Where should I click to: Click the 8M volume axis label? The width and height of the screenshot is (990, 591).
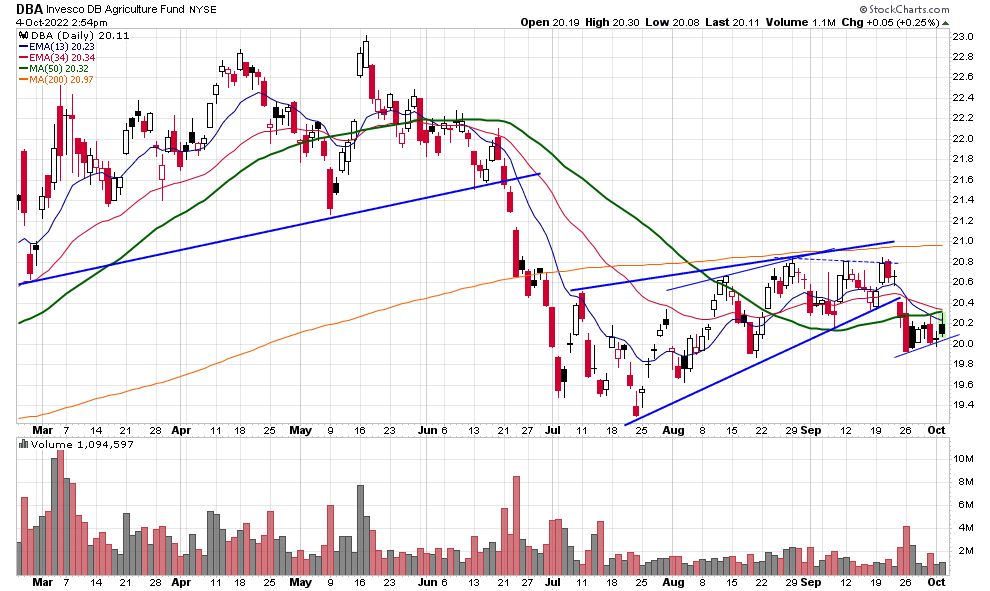(x=966, y=482)
